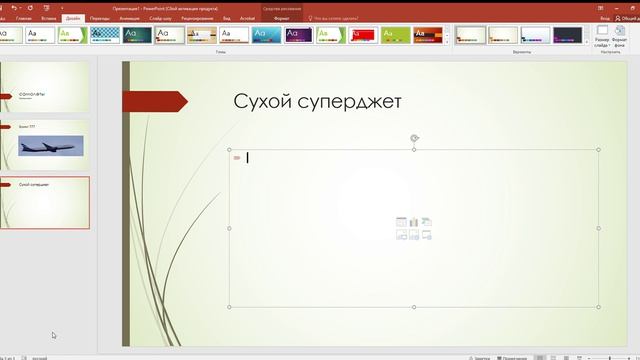Select the solid lime green theme
640x360 pixels.
[396, 35]
